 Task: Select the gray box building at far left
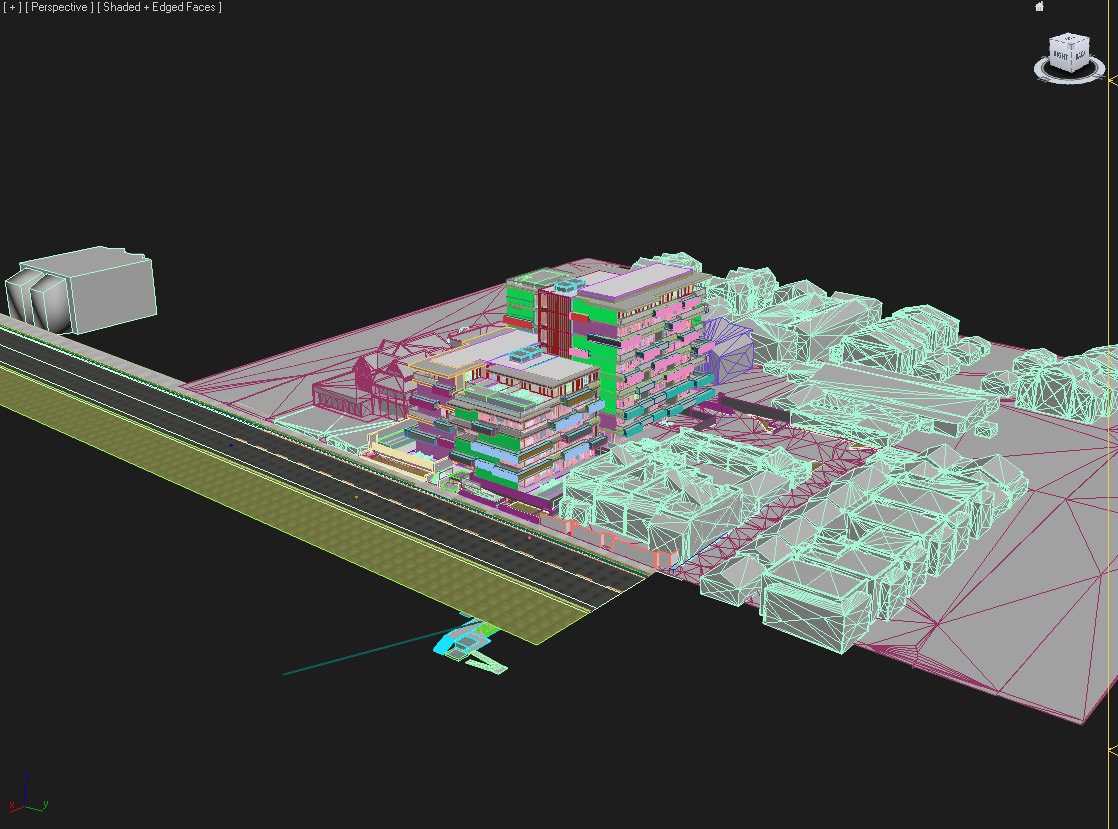(x=80, y=289)
